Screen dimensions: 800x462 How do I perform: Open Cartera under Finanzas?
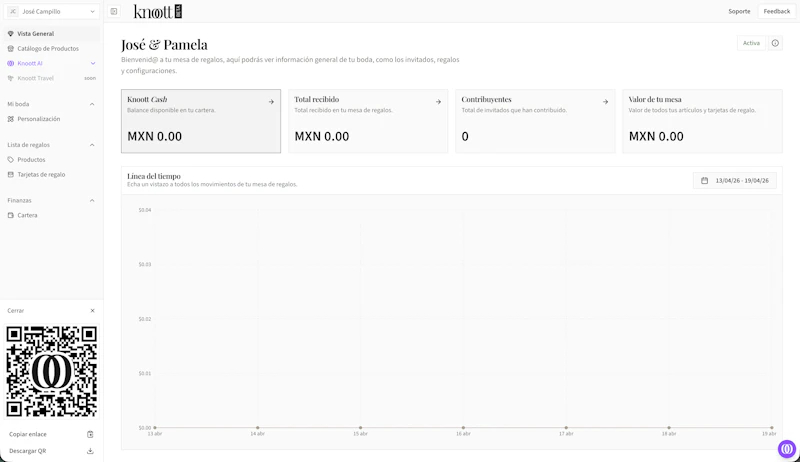pyautogui.click(x=51, y=215)
